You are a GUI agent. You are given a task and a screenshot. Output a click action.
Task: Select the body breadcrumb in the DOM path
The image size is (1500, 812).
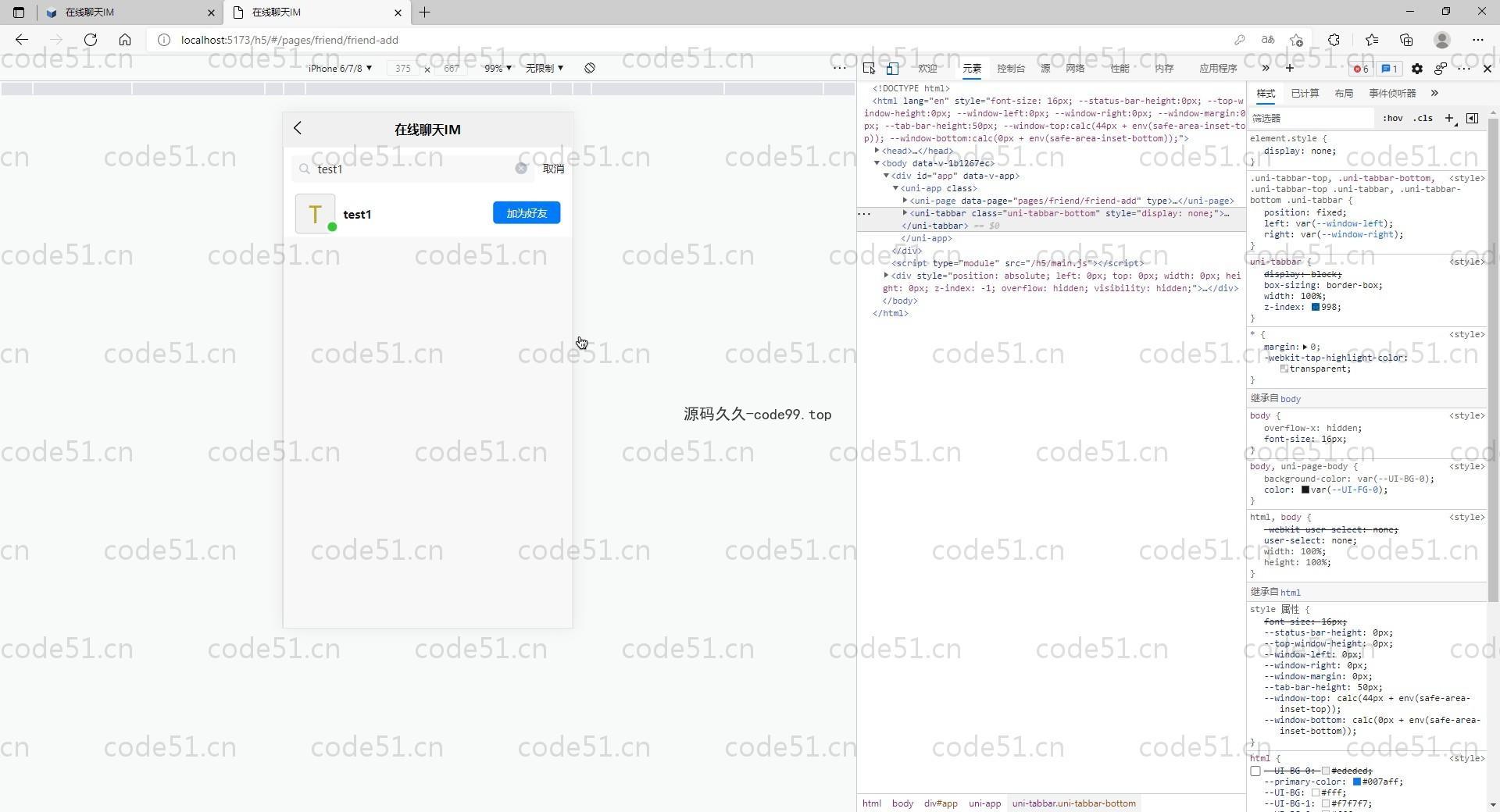tap(902, 803)
